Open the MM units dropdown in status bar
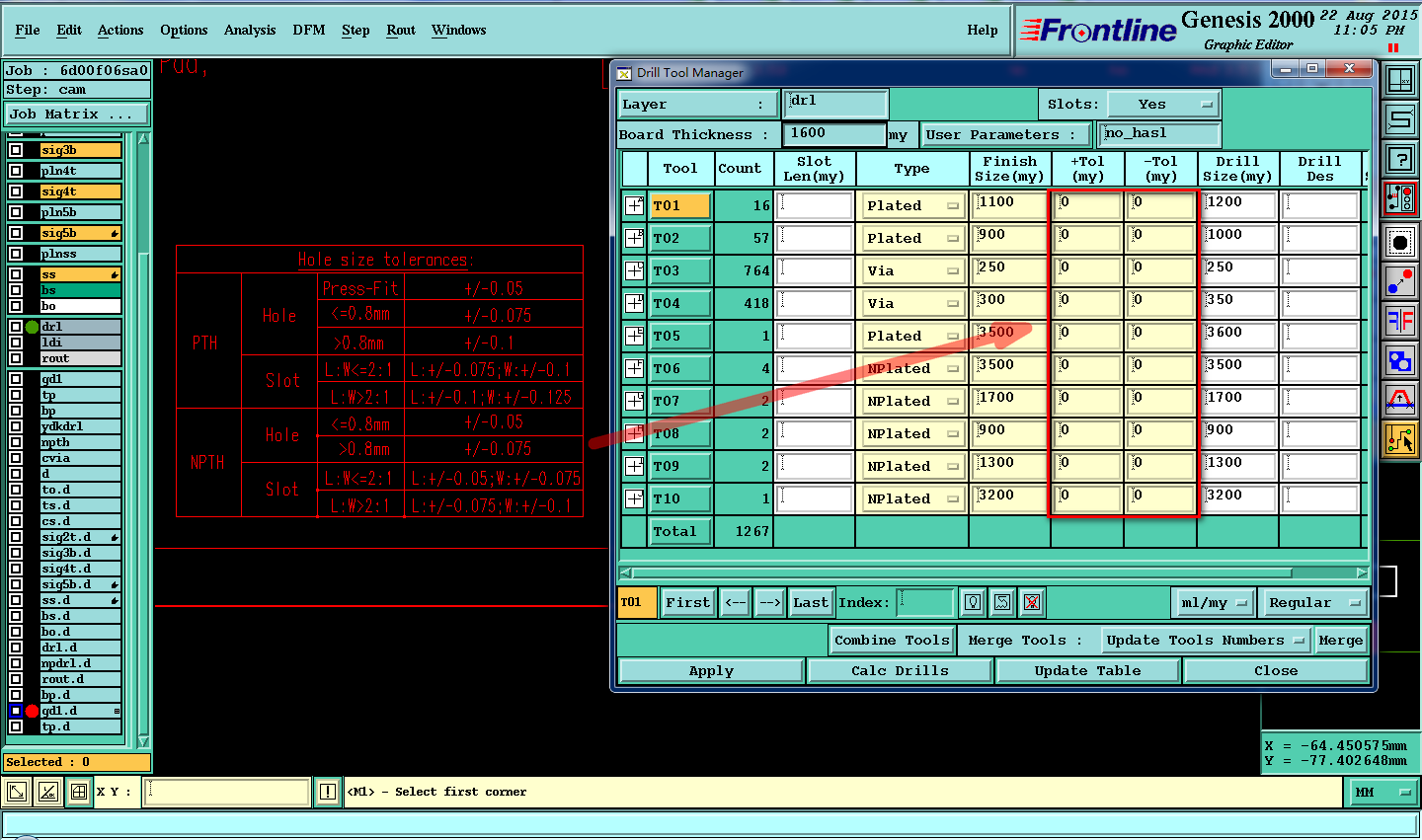Screen dimensions: 1422x840 coord(1382,792)
